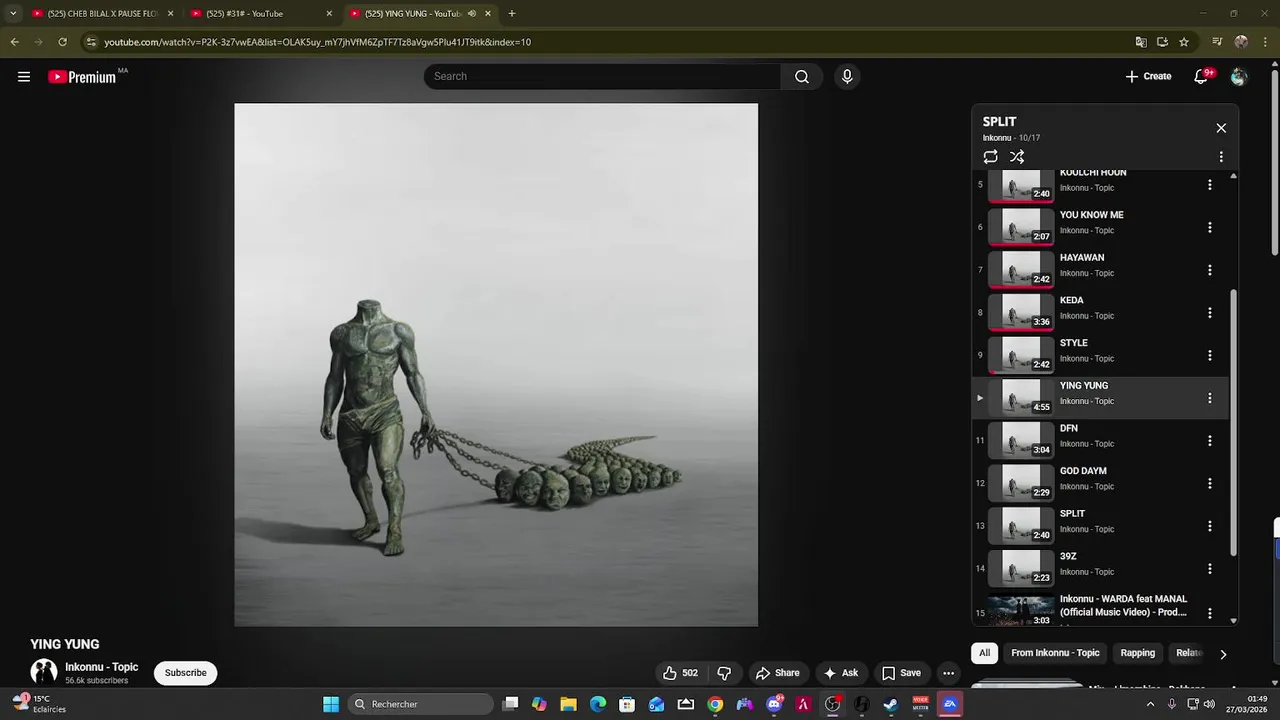The width and height of the screenshot is (1280, 720).
Task: Open SPLIT playlist more options menu
Action: click(1221, 157)
